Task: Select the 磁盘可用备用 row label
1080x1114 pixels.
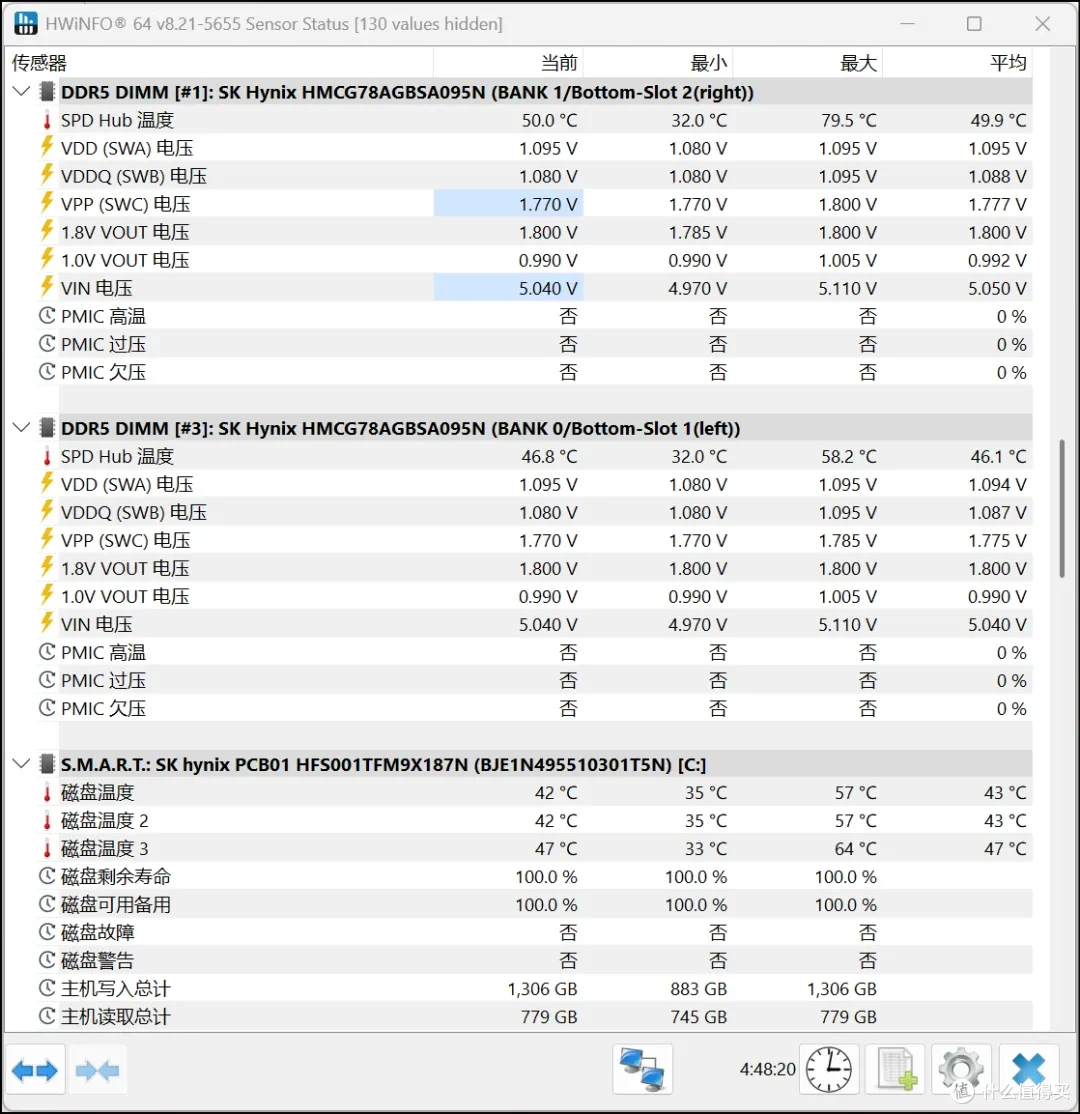Action: click(x=116, y=904)
